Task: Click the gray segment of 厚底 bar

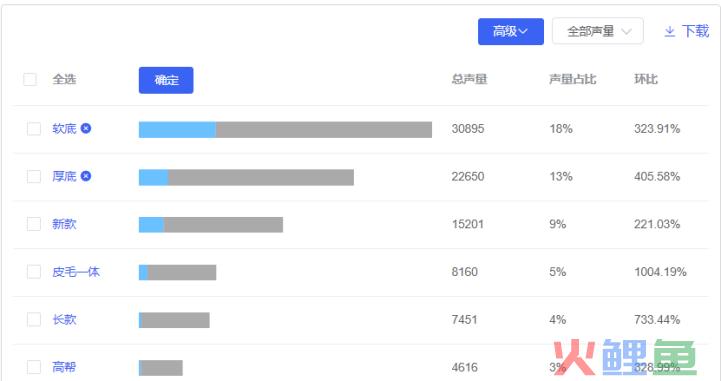Action: (261, 177)
